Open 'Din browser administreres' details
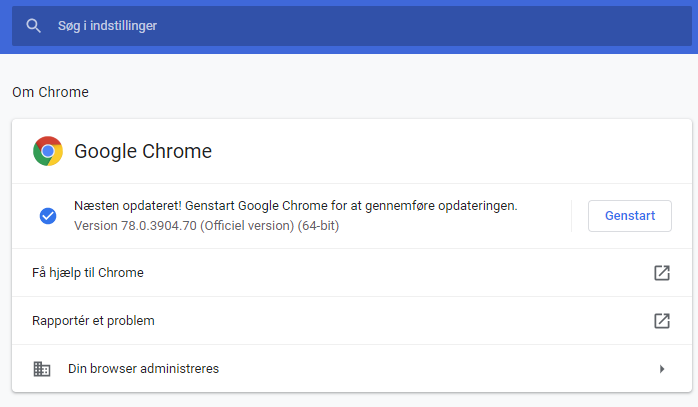The height and width of the screenshot is (407, 698). click(x=352, y=369)
